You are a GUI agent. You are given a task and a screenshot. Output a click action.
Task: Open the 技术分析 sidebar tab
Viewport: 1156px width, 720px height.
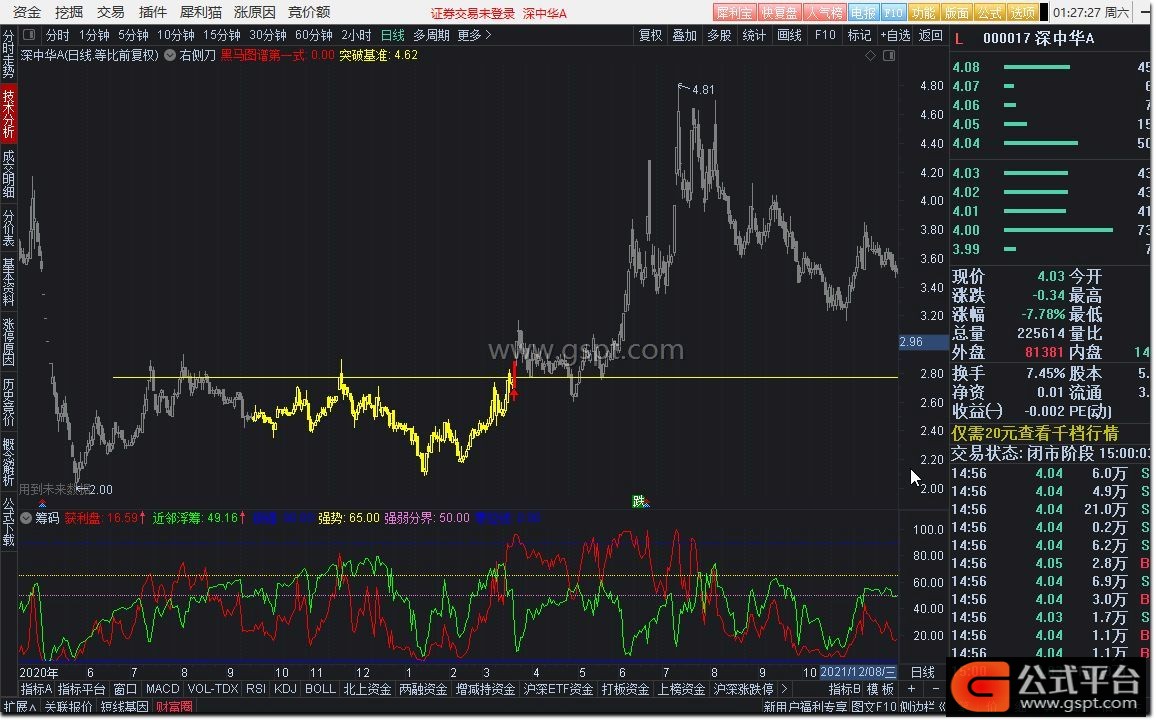coord(9,114)
